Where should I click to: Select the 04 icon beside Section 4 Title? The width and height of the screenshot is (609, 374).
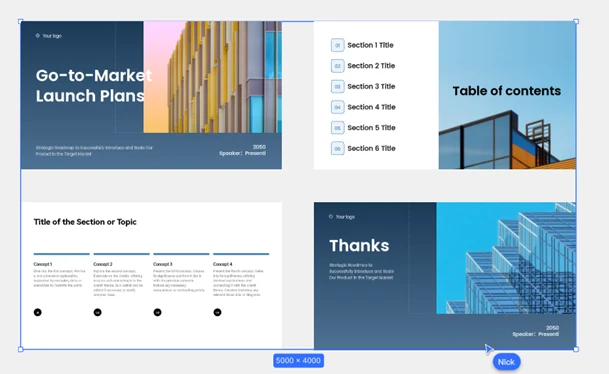[337, 107]
